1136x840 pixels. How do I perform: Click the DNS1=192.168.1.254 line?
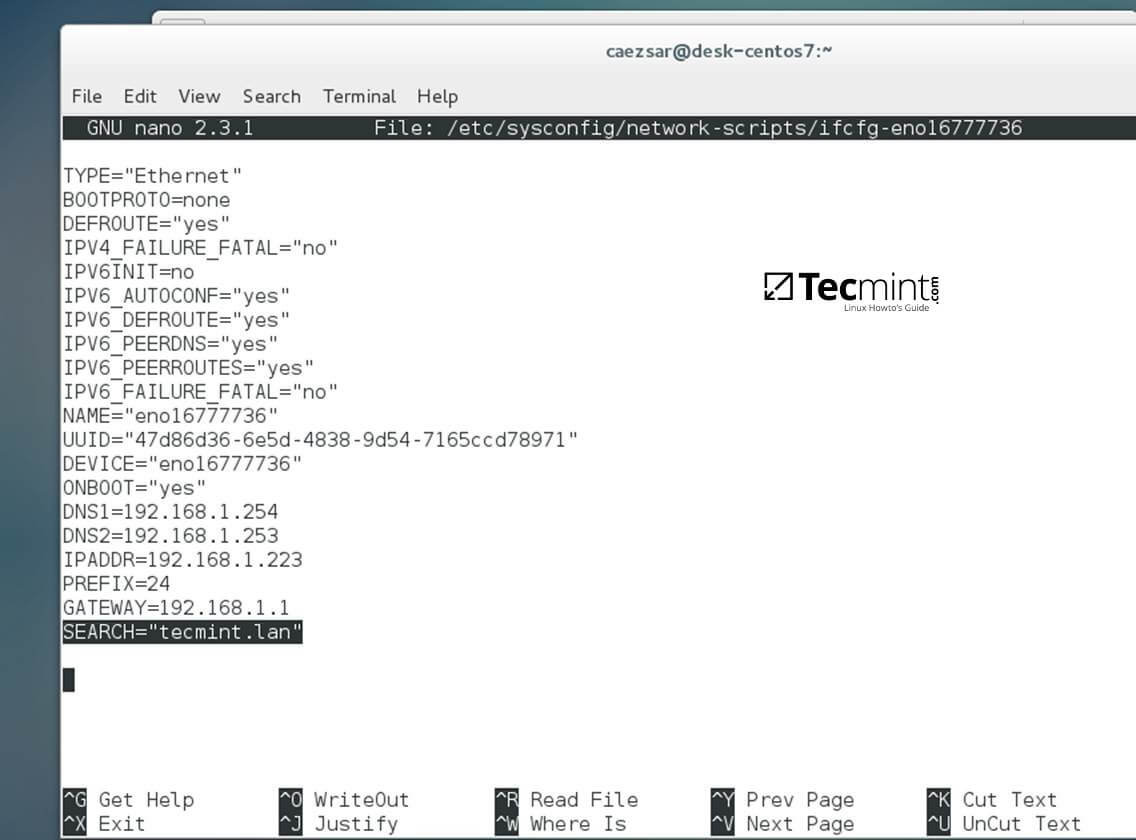pos(170,512)
